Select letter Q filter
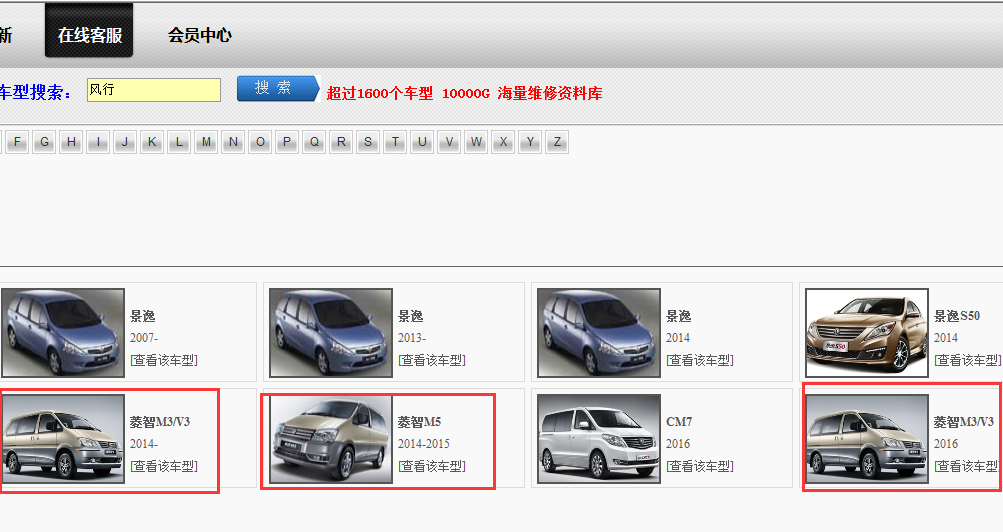 click(314, 142)
